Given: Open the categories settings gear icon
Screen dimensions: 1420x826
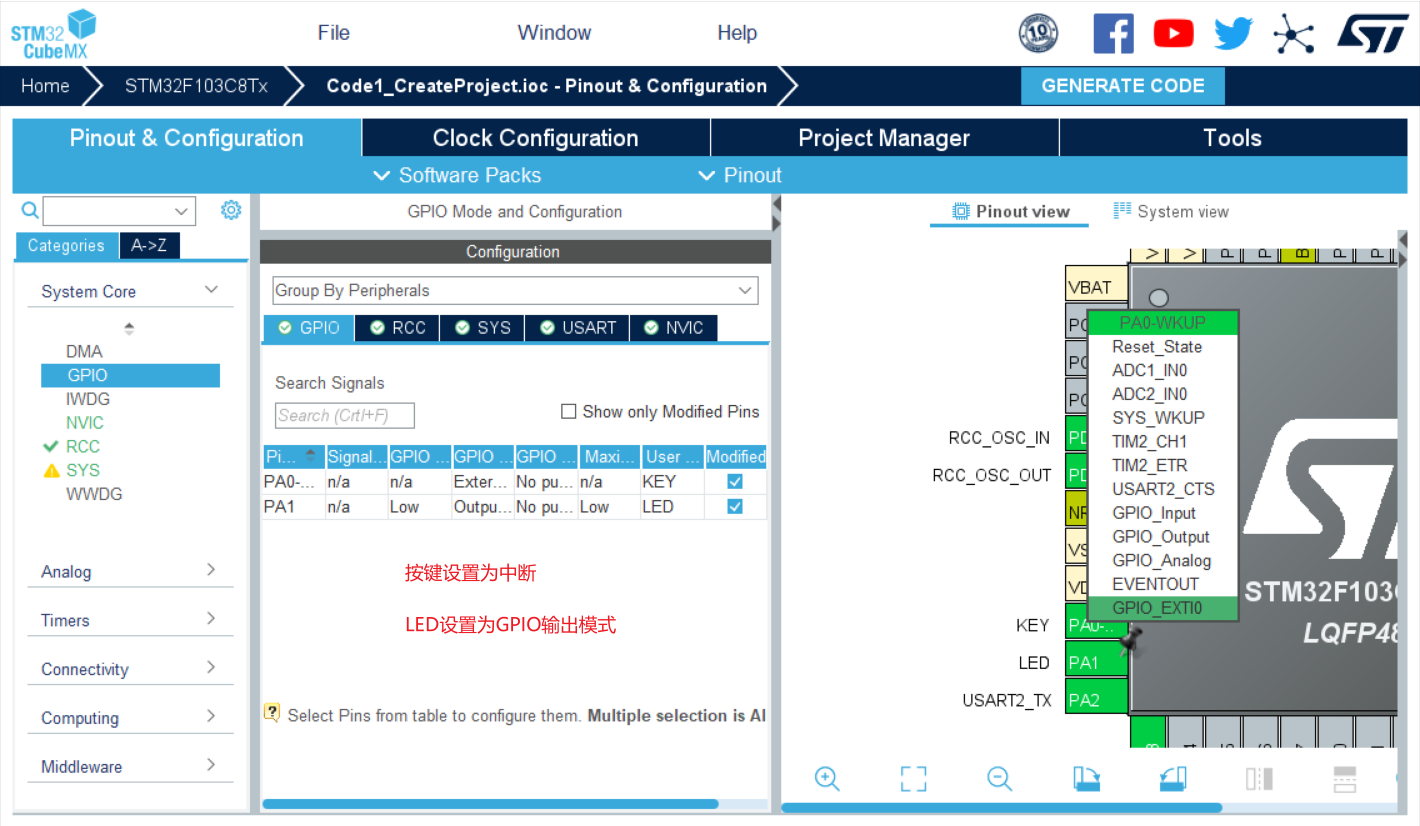Looking at the screenshot, I should pos(231,210).
